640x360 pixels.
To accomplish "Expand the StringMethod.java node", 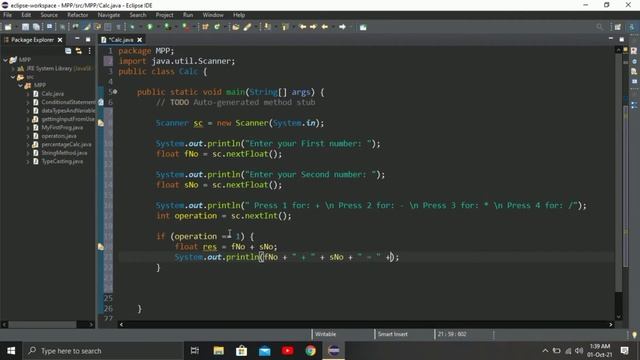I will [x=28, y=153].
